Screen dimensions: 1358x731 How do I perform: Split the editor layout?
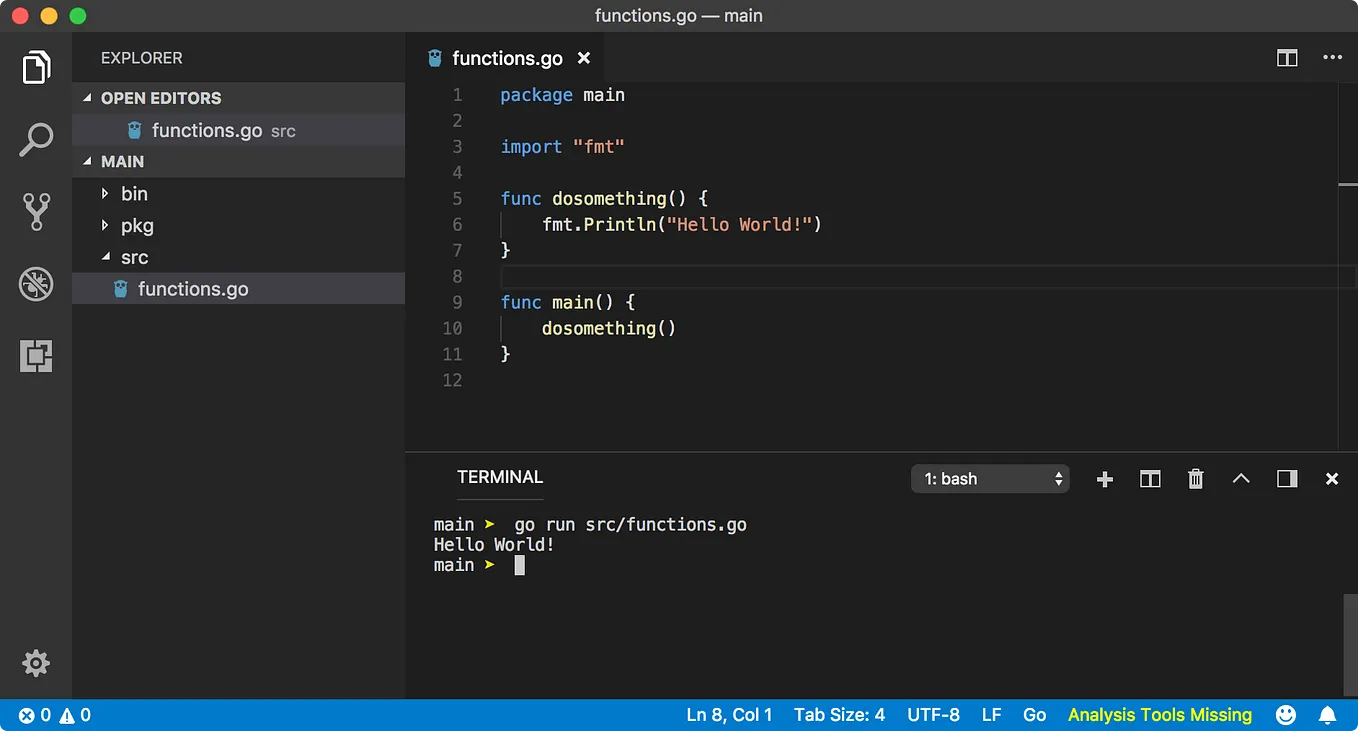[x=1287, y=58]
